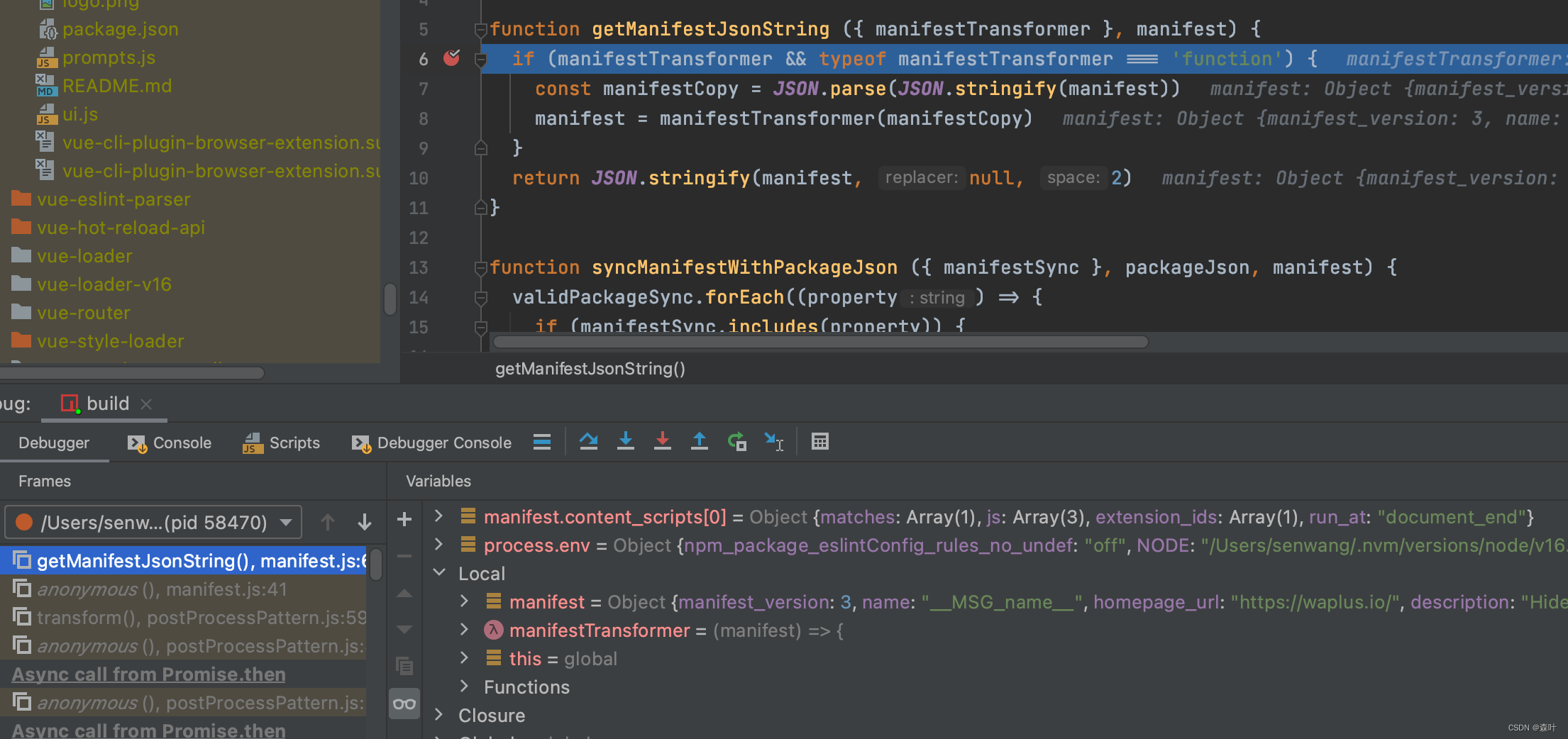The width and height of the screenshot is (1568, 739).
Task: Open README.md in project tree
Action: [117, 86]
